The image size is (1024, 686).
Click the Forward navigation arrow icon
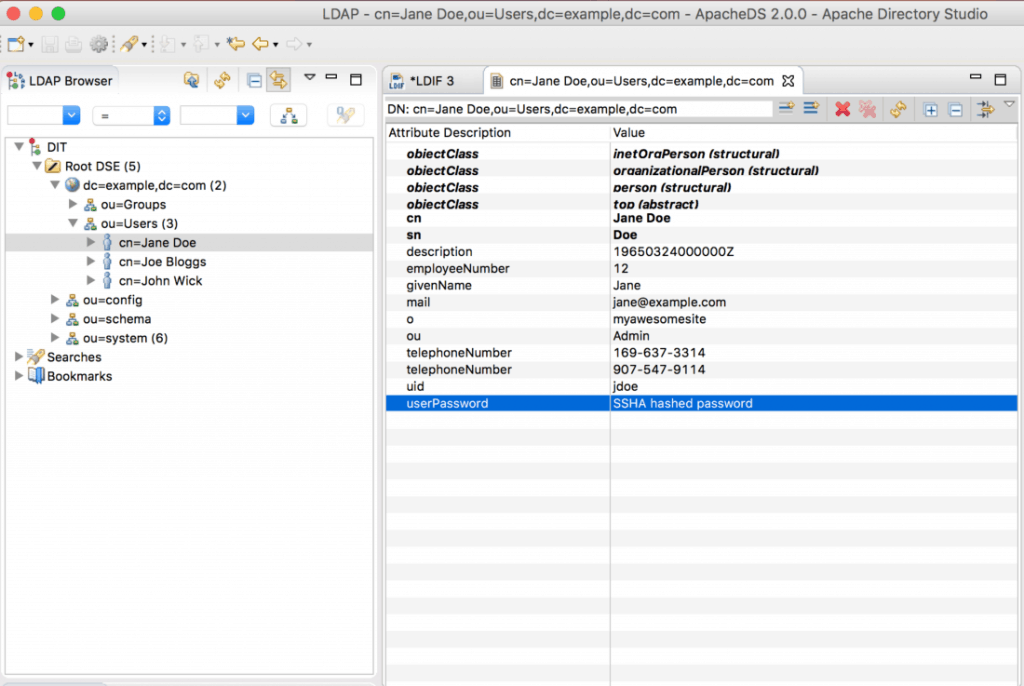[295, 44]
